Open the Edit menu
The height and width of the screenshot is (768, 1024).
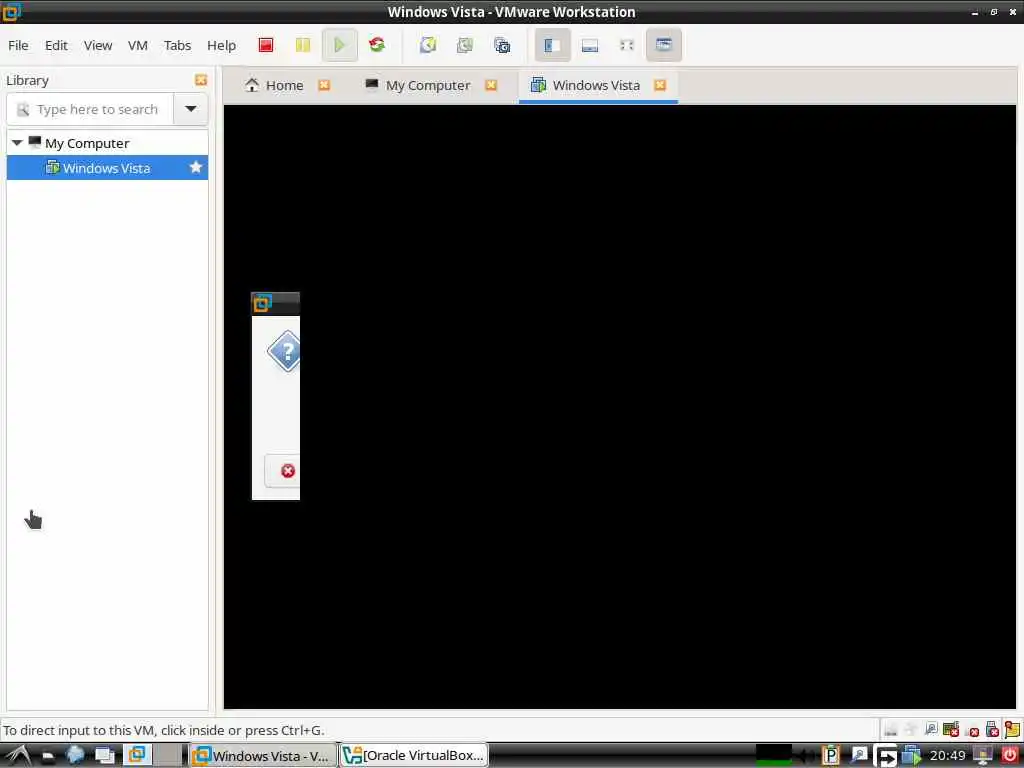pyautogui.click(x=56, y=45)
